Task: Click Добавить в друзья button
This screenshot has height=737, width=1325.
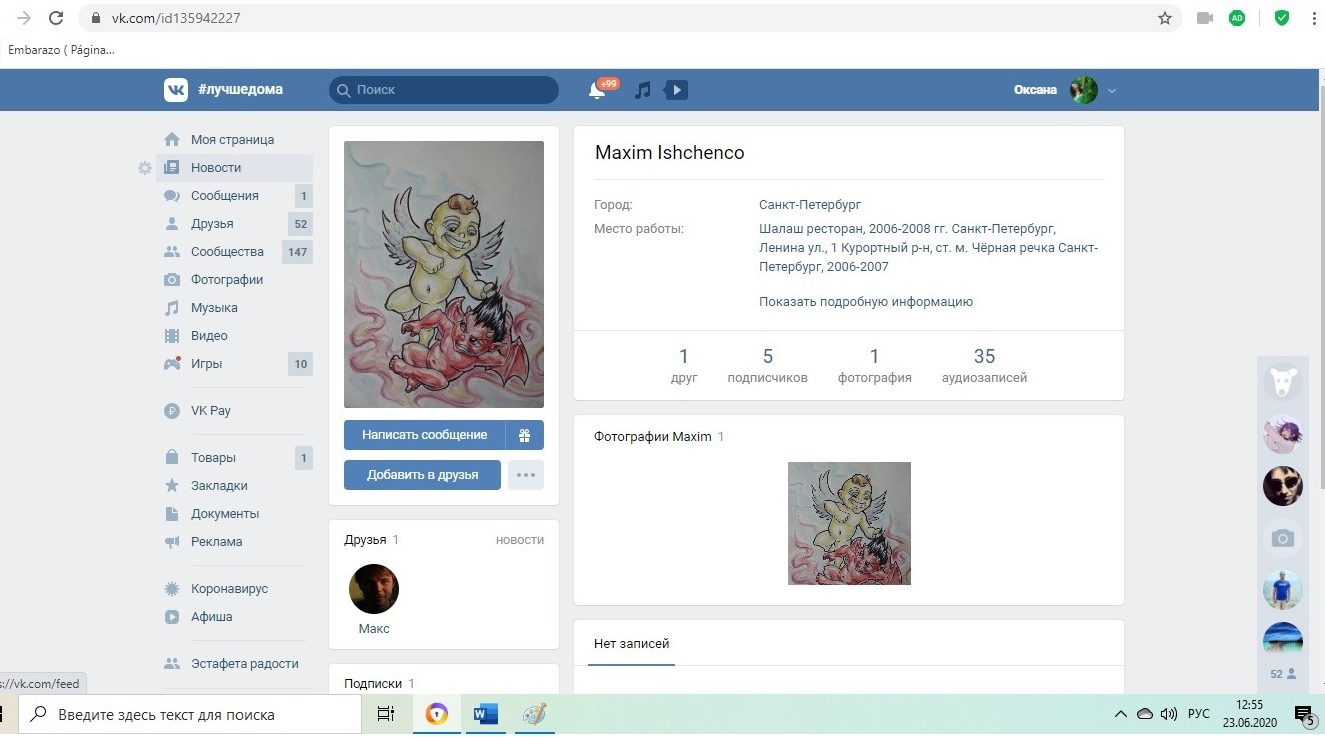Action: tap(422, 475)
